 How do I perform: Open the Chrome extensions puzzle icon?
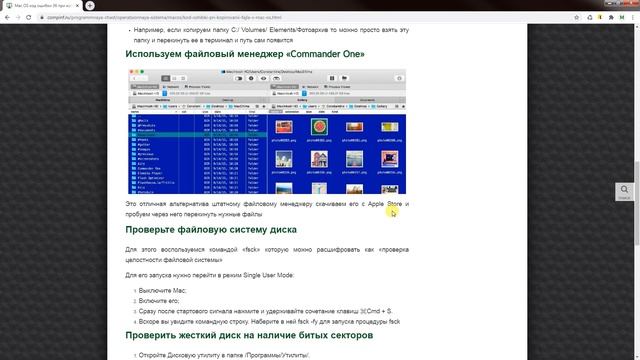coord(611,18)
